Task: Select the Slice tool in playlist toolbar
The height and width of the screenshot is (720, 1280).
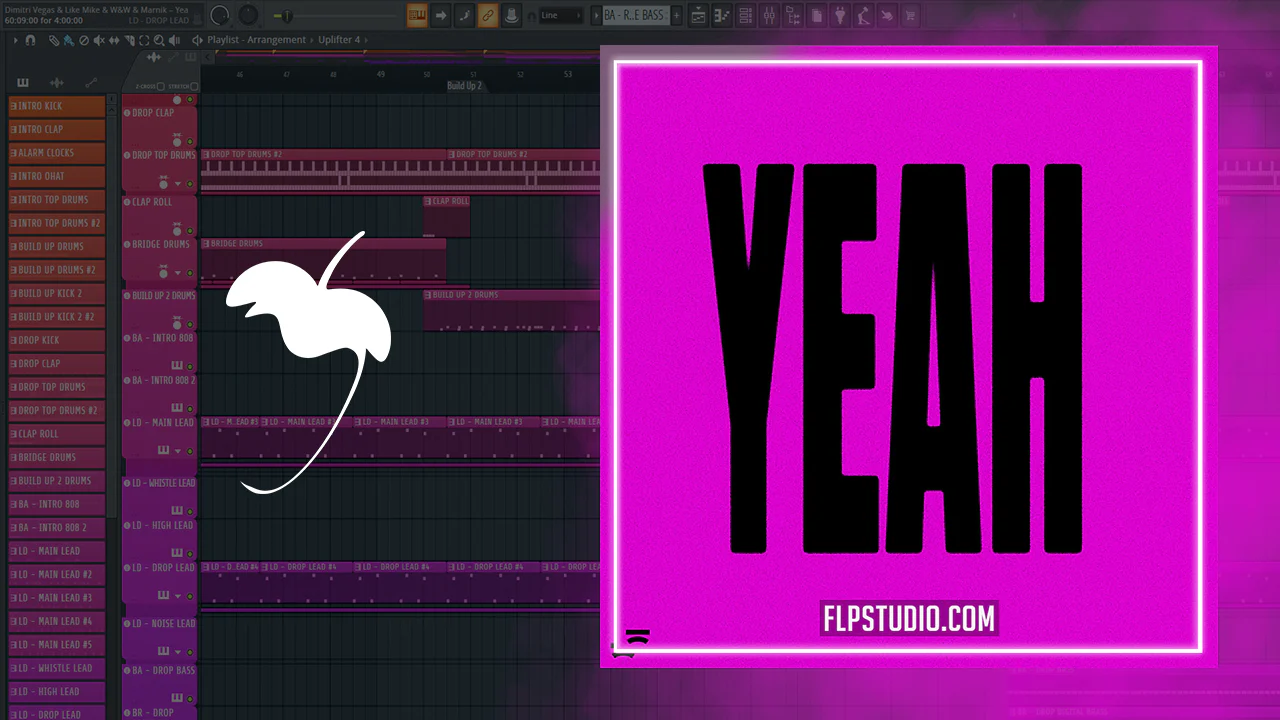Action: (129, 40)
